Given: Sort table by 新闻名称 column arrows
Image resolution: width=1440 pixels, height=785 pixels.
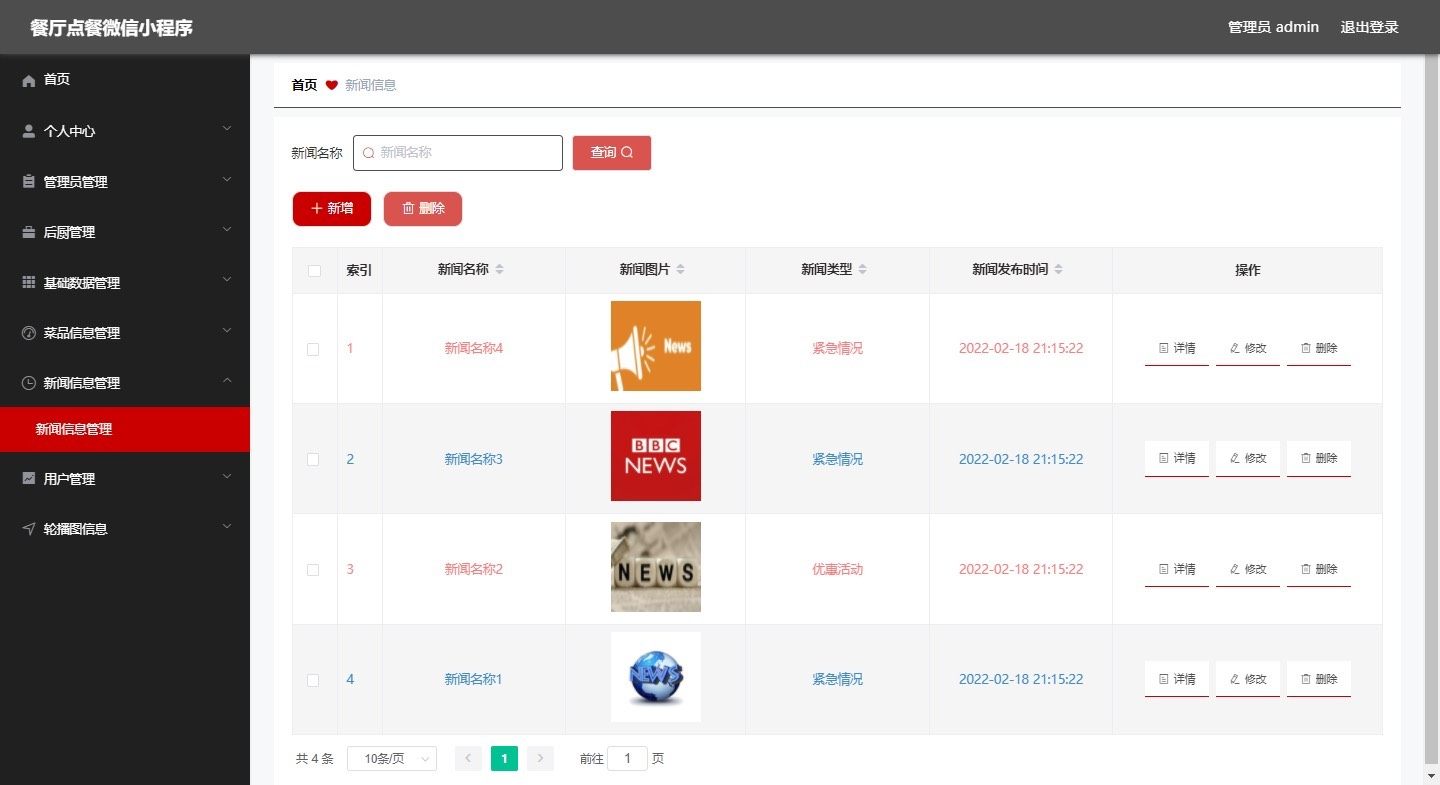Looking at the screenshot, I should [500, 270].
